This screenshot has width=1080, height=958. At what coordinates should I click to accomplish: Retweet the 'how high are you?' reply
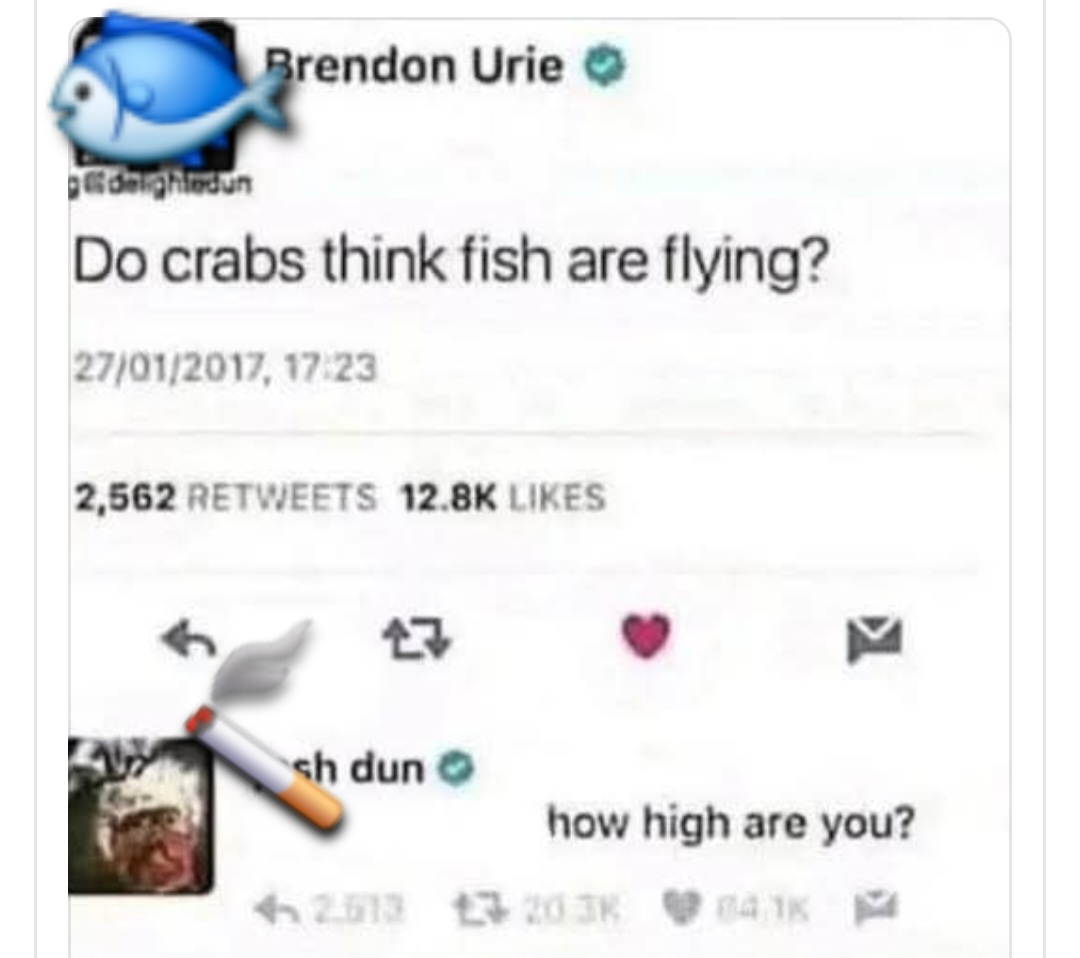472,910
